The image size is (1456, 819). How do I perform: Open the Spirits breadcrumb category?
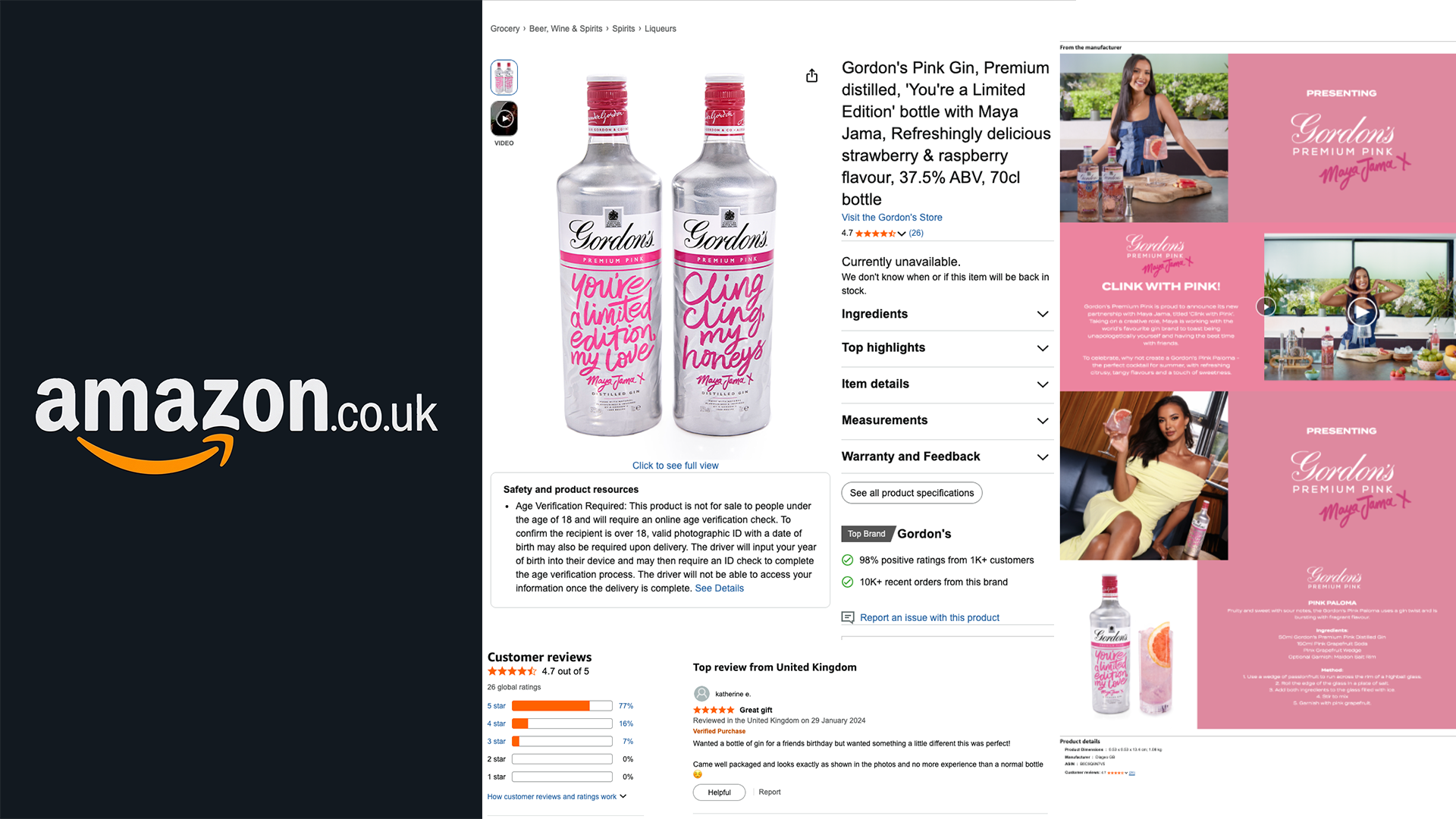tap(623, 29)
